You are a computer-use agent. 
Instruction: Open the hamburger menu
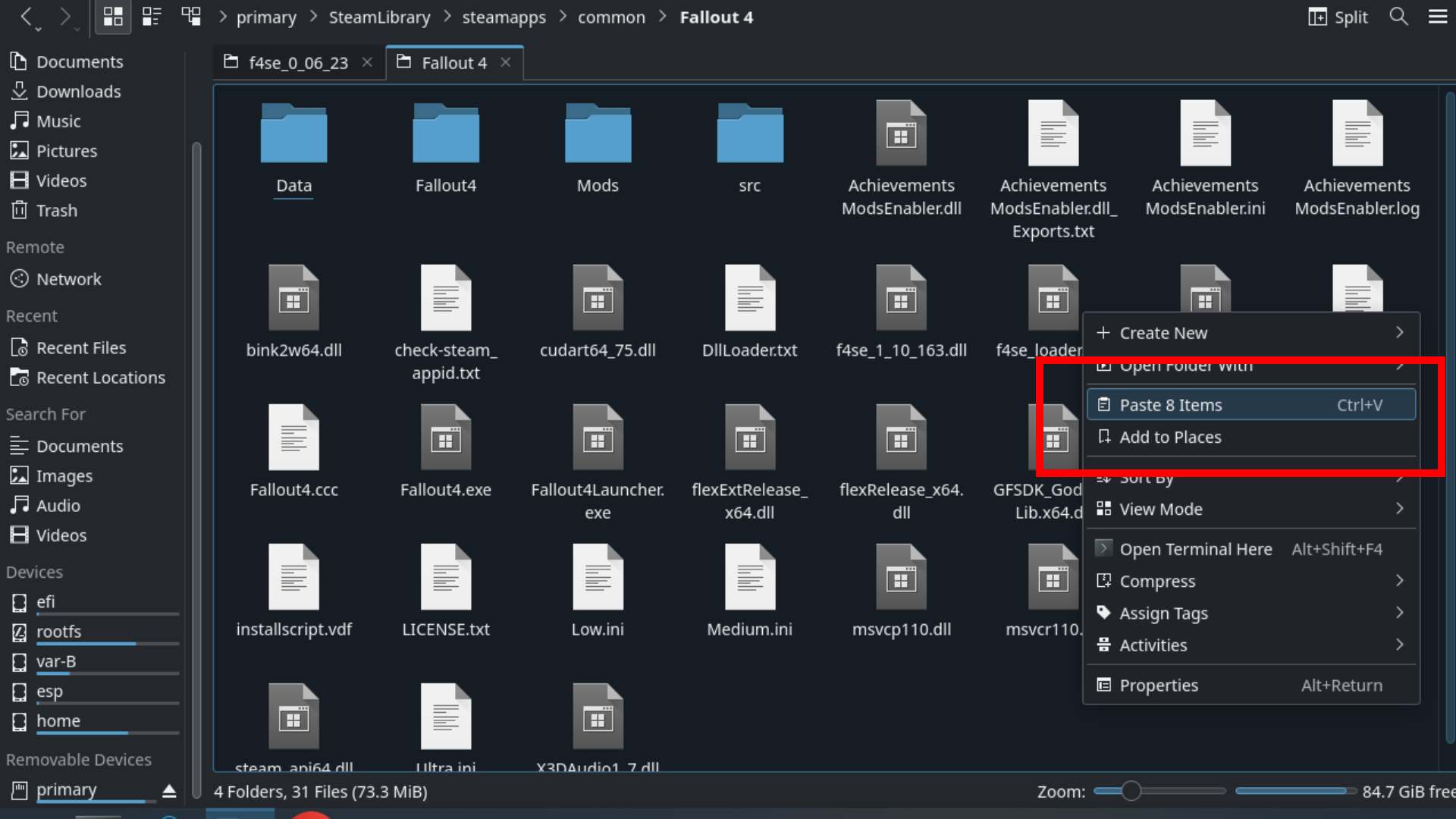pyautogui.click(x=1438, y=17)
